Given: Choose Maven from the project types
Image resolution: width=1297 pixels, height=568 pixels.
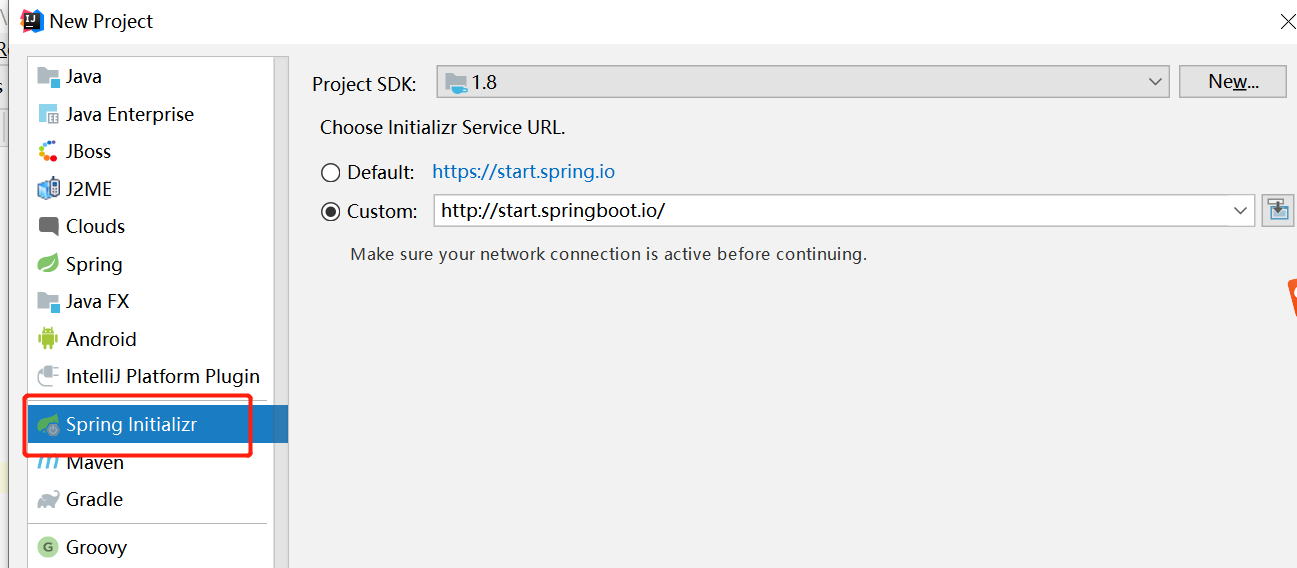Looking at the screenshot, I should click(95, 463).
